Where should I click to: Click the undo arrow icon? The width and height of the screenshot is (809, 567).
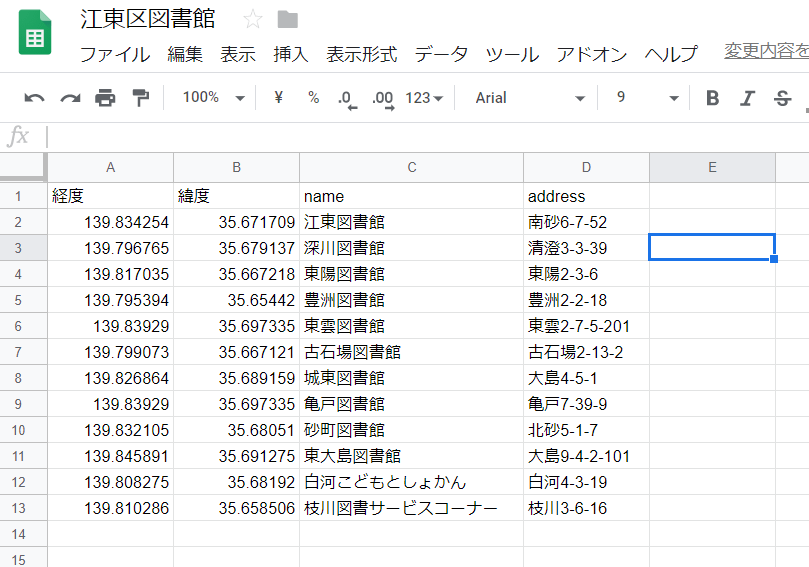point(35,98)
